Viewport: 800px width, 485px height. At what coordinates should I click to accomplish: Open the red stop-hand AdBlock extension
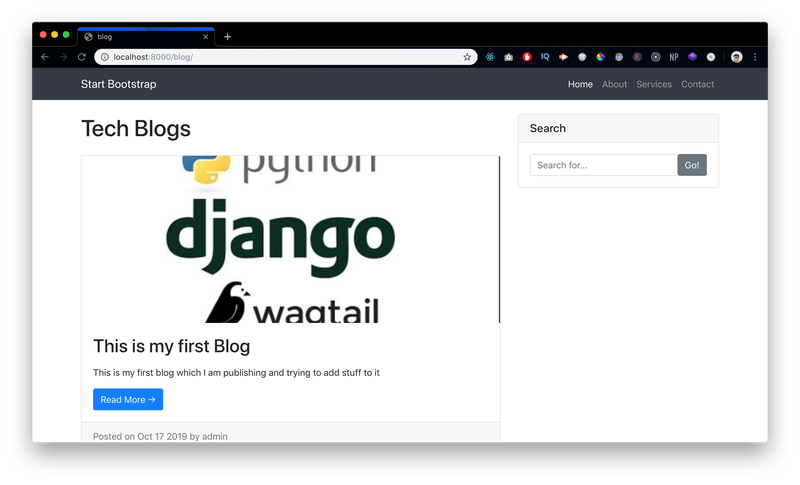coord(527,57)
